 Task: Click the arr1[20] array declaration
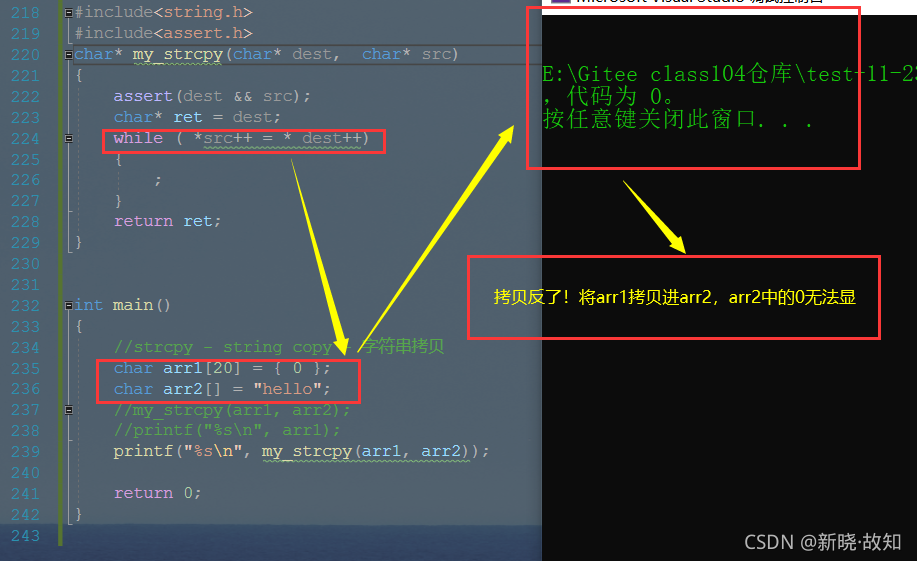click(202, 368)
